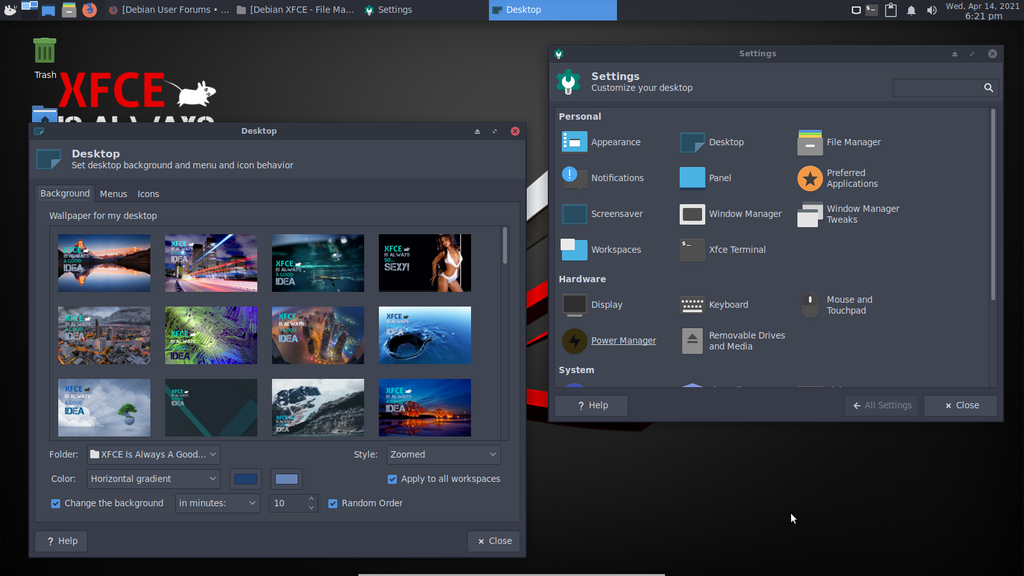The width and height of the screenshot is (1024, 576).
Task: Open Notifications settings
Action: click(x=603, y=178)
